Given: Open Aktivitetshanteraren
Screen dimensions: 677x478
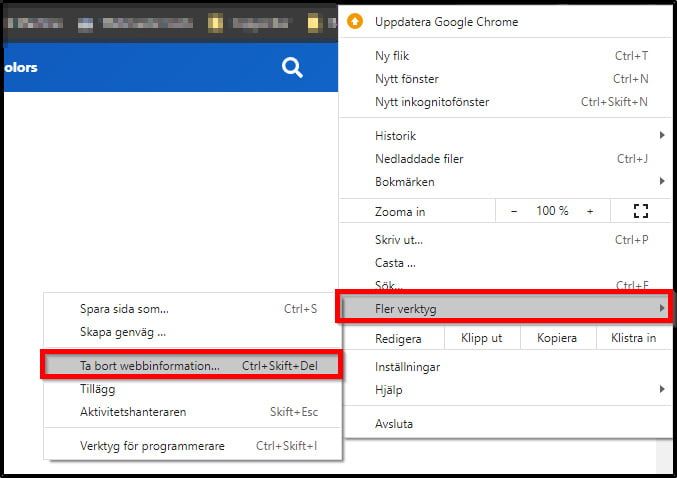Looking at the screenshot, I should pyautogui.click(x=193, y=412).
